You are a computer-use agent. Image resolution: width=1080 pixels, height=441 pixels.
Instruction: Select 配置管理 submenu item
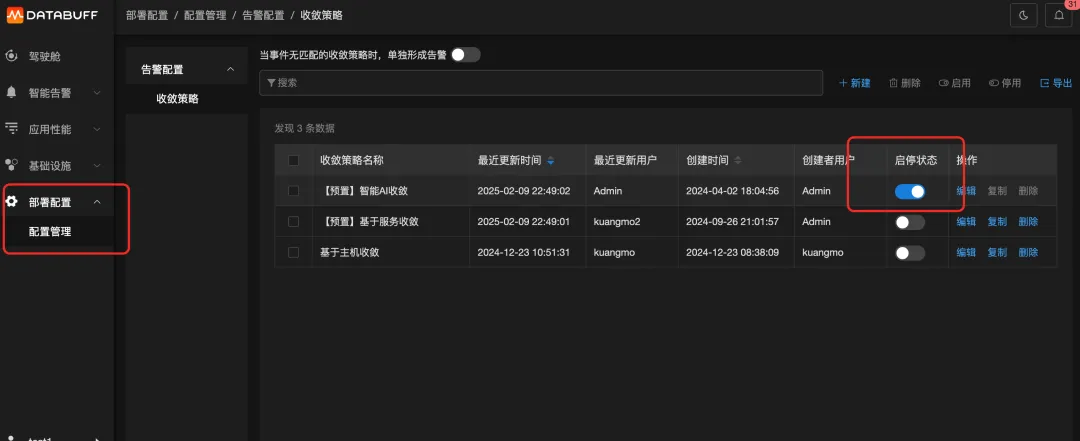coord(50,232)
